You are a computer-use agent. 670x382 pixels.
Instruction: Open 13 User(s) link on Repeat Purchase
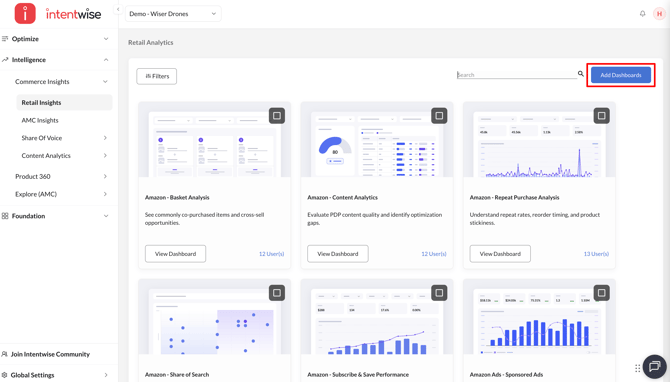click(596, 254)
